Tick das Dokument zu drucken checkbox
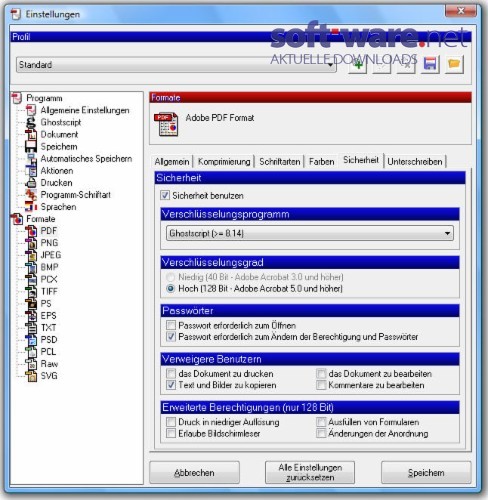488x500 pixels. pos(171,373)
